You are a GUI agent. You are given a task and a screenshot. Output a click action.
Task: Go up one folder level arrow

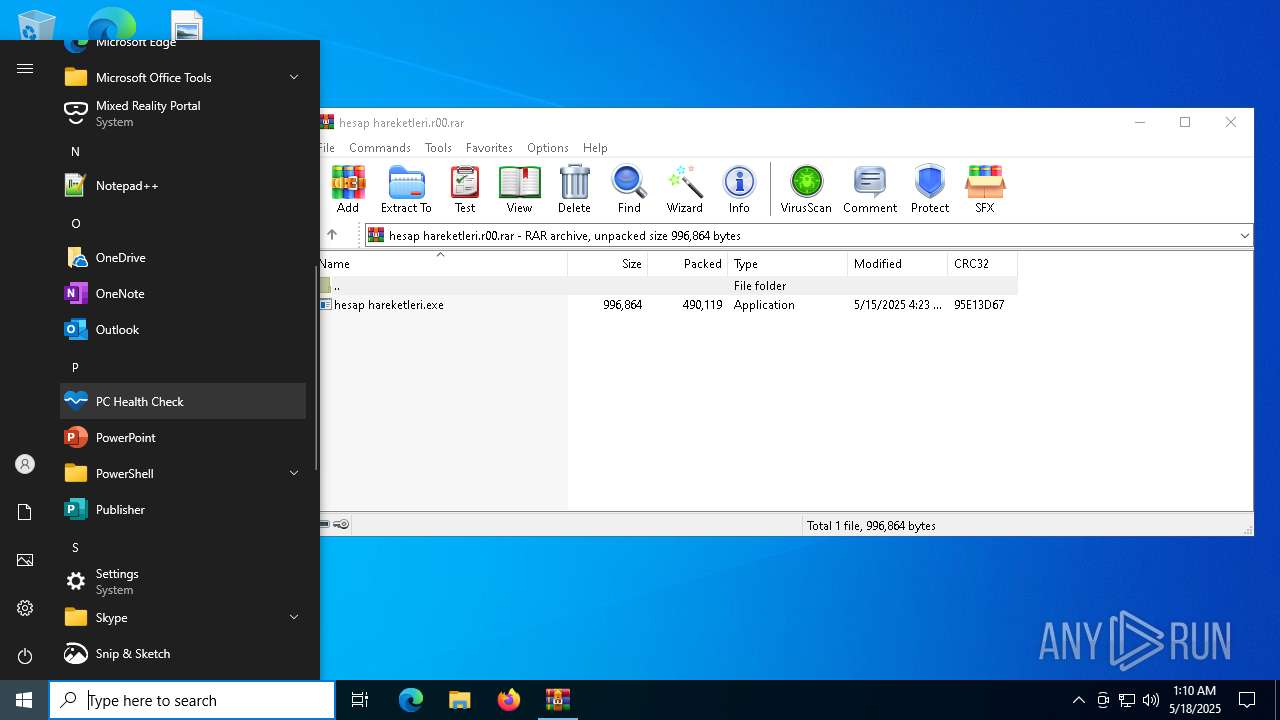point(332,235)
